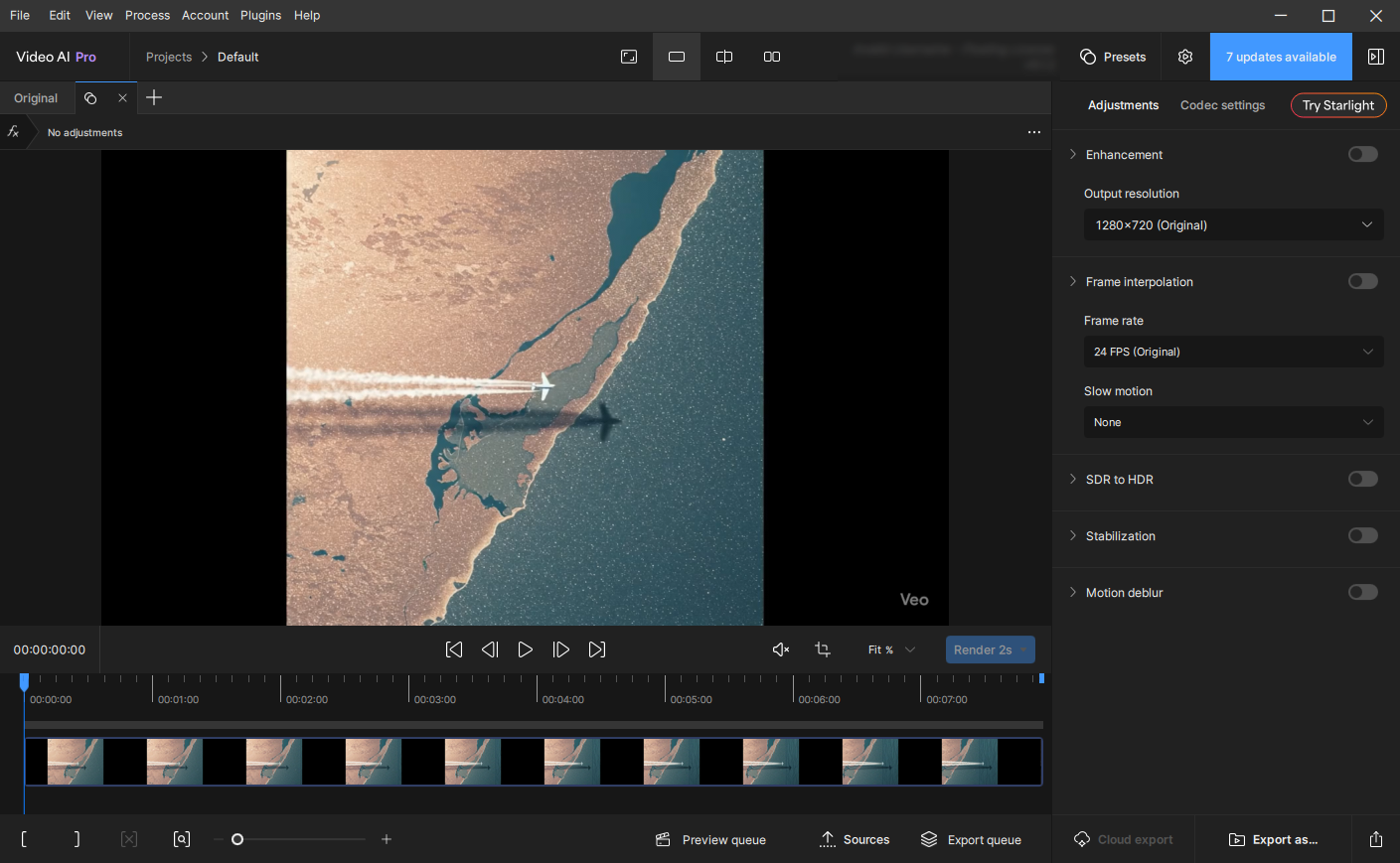Open the Slow motion dropdown
The image size is (1400, 863).
(1233, 422)
